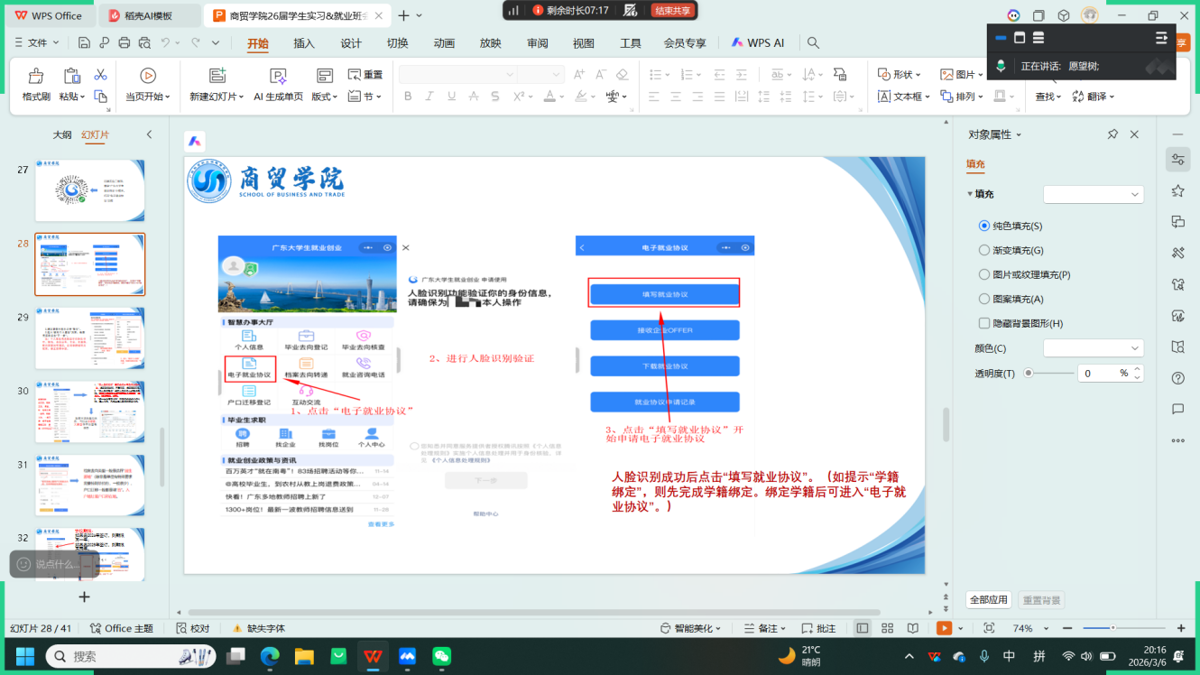Image resolution: width=1200 pixels, height=675 pixels.
Task: Click AI generate single slide (AI 生成单页)
Action: (x=278, y=84)
